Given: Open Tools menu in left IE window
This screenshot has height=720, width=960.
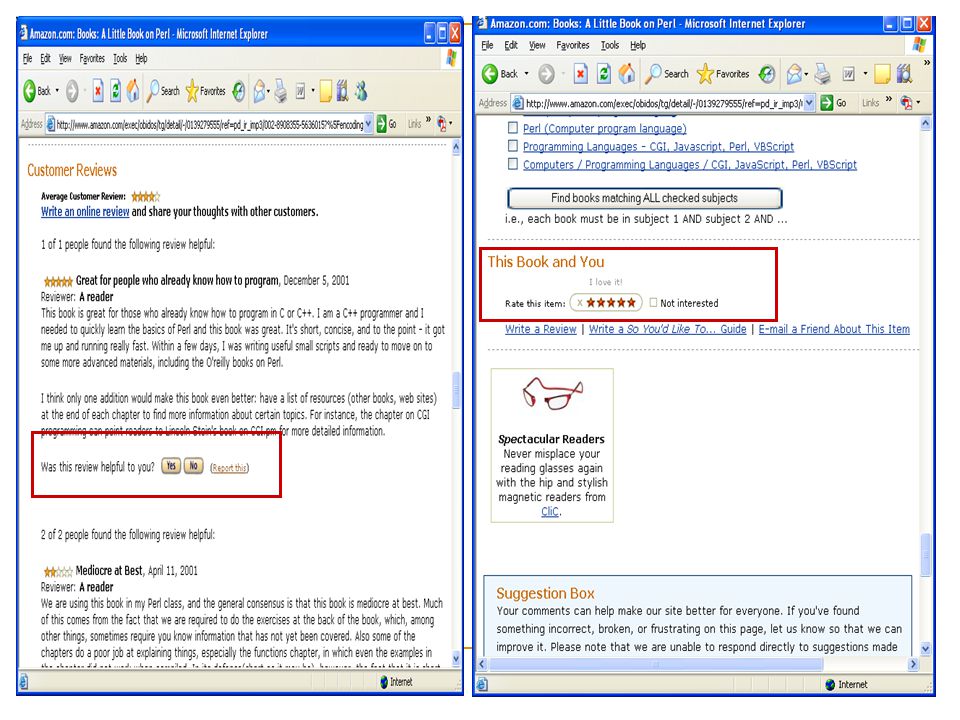Looking at the screenshot, I should (120, 59).
